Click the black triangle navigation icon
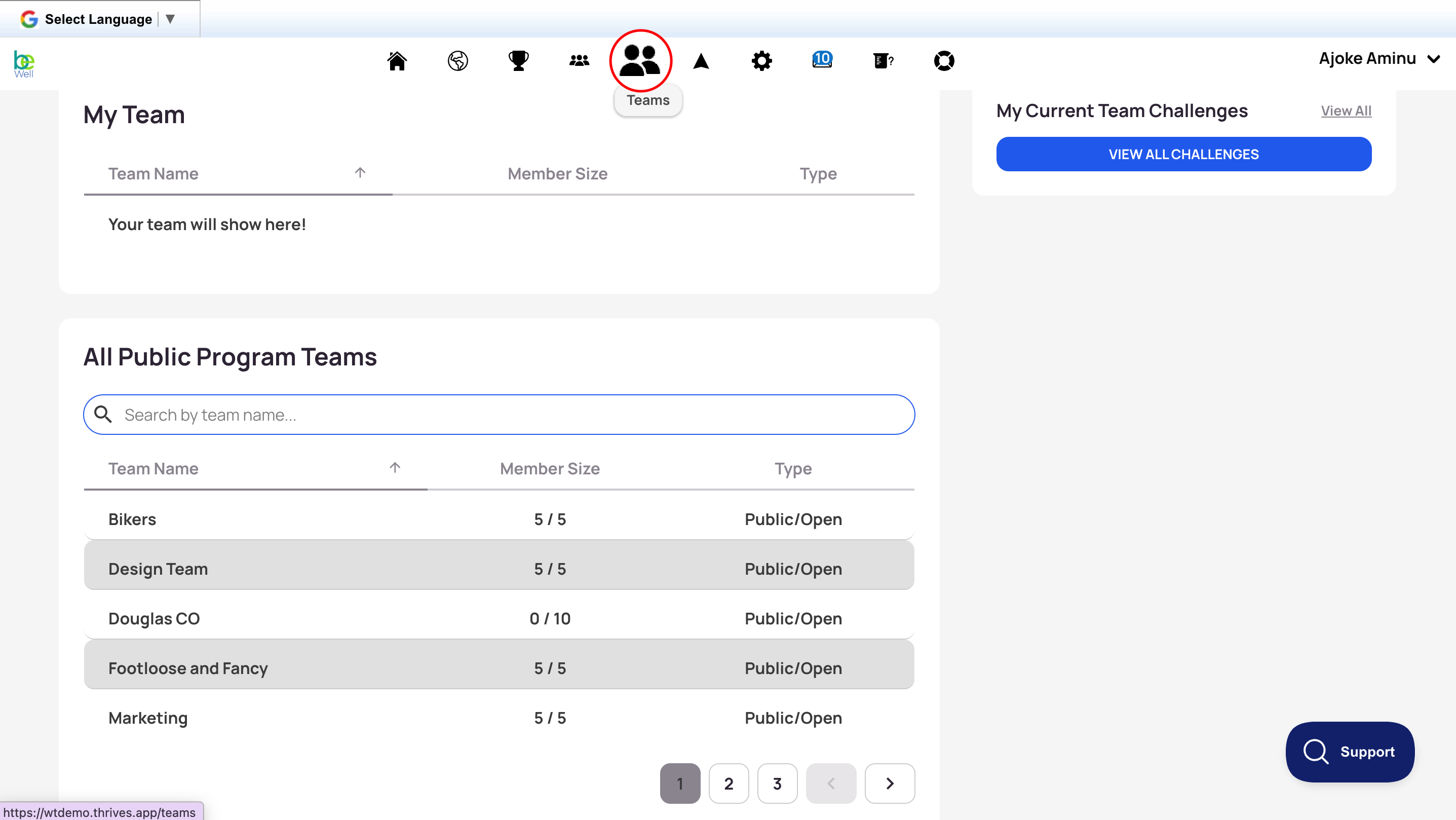1456x820 pixels. click(x=701, y=60)
